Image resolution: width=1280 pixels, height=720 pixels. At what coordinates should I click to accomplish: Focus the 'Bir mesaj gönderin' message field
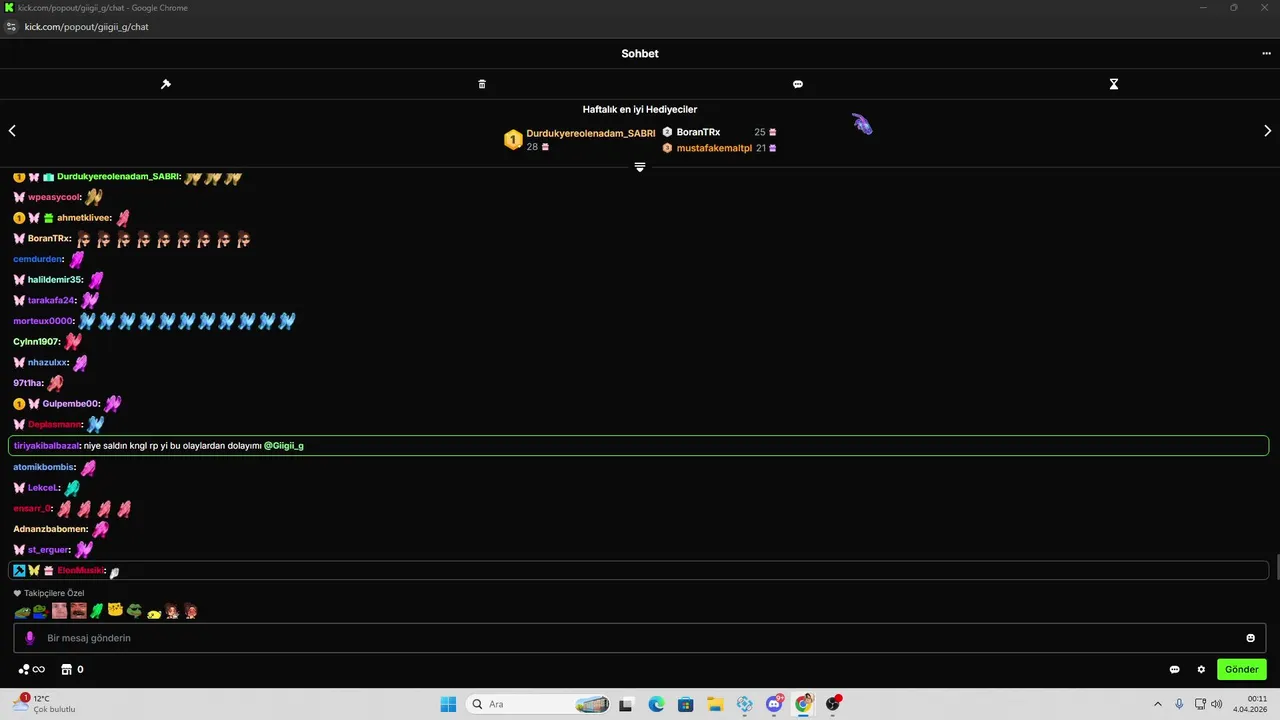640,638
